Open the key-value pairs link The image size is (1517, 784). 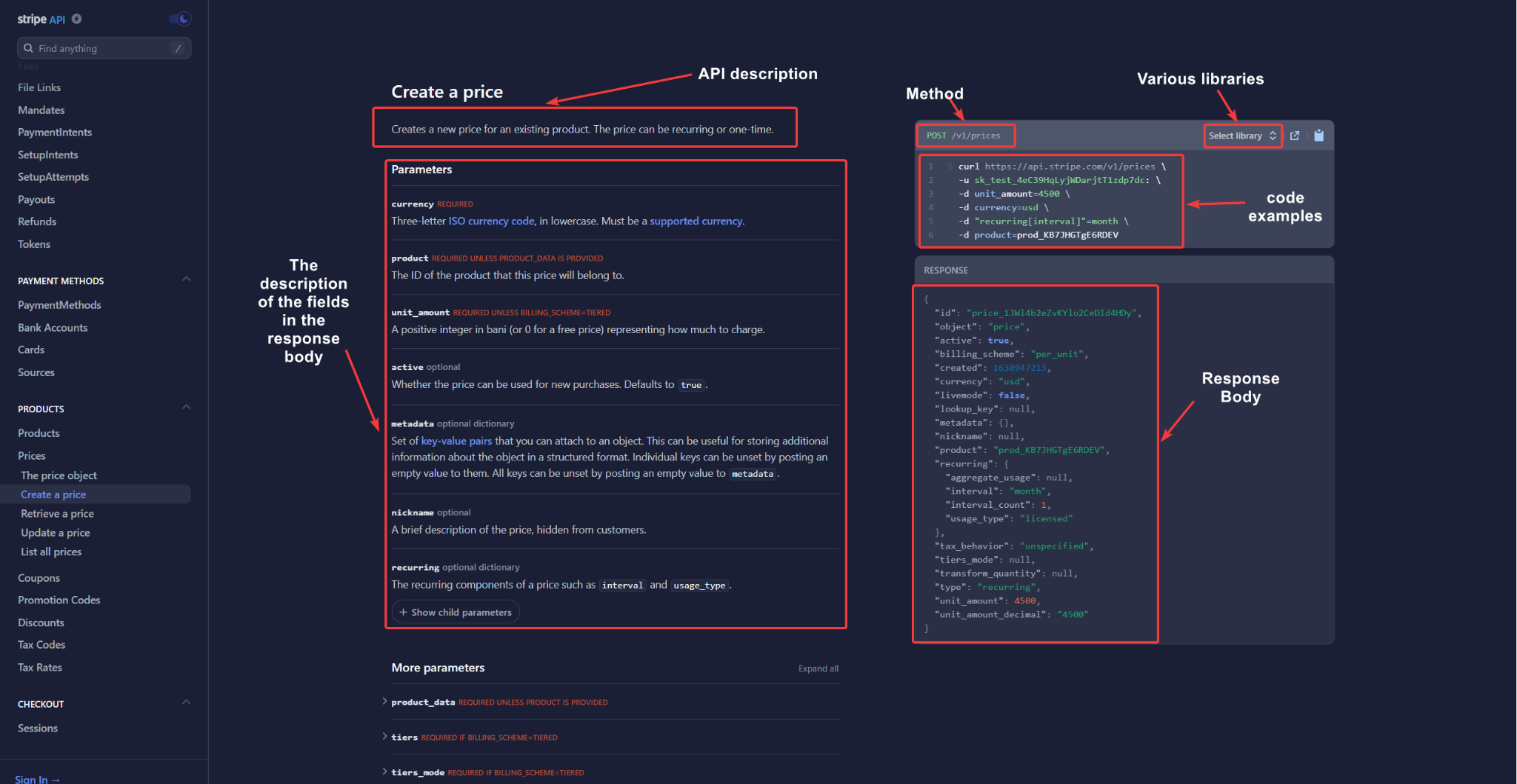coord(456,440)
